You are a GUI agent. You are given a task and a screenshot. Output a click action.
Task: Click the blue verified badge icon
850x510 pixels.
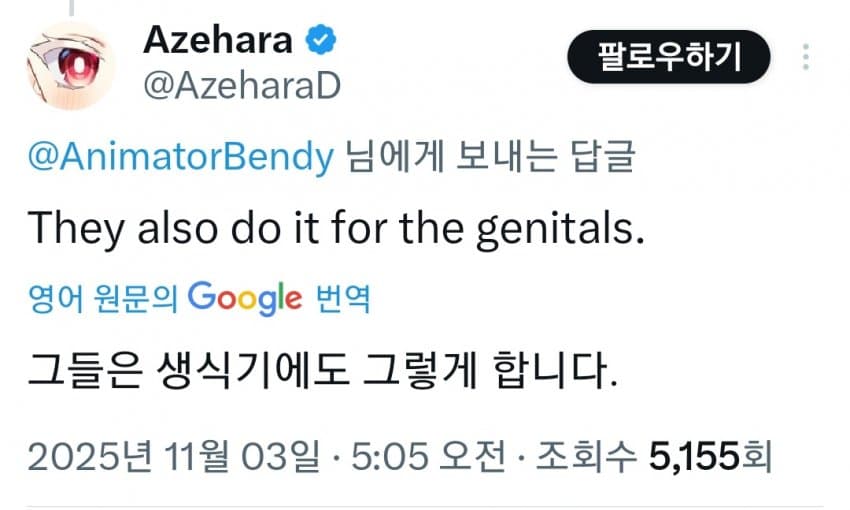coord(320,40)
